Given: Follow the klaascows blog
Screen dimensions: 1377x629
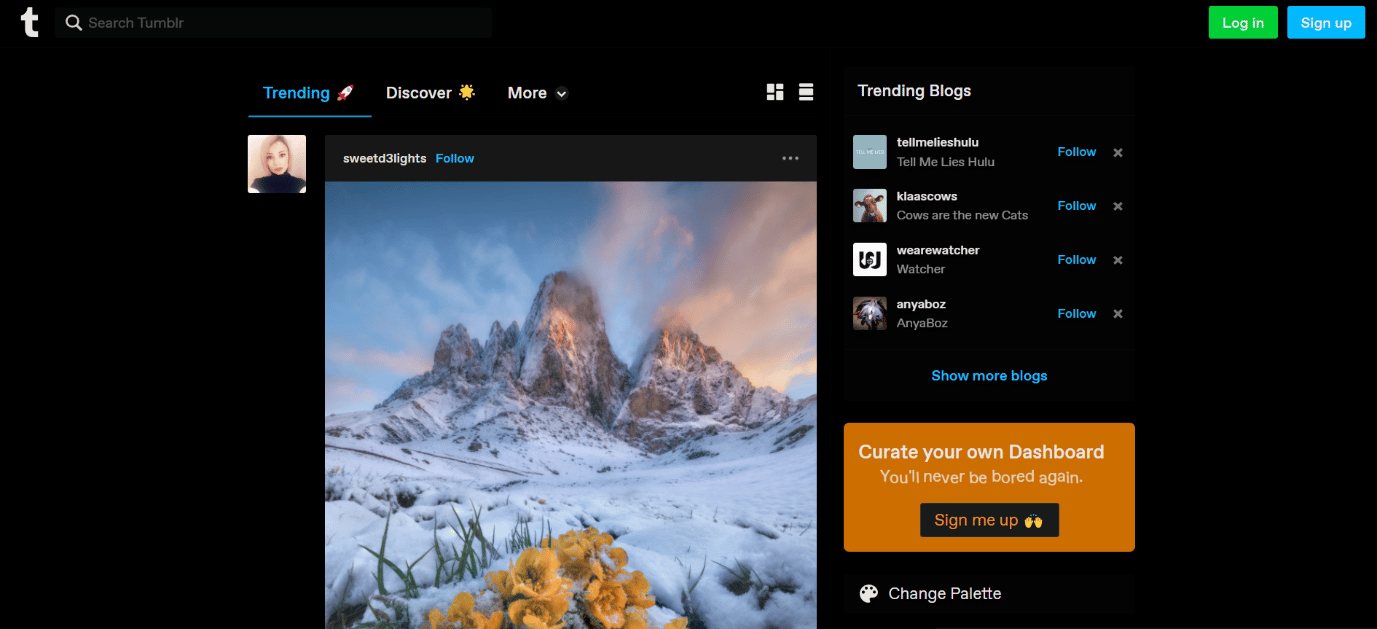Looking at the screenshot, I should pyautogui.click(x=1077, y=206).
